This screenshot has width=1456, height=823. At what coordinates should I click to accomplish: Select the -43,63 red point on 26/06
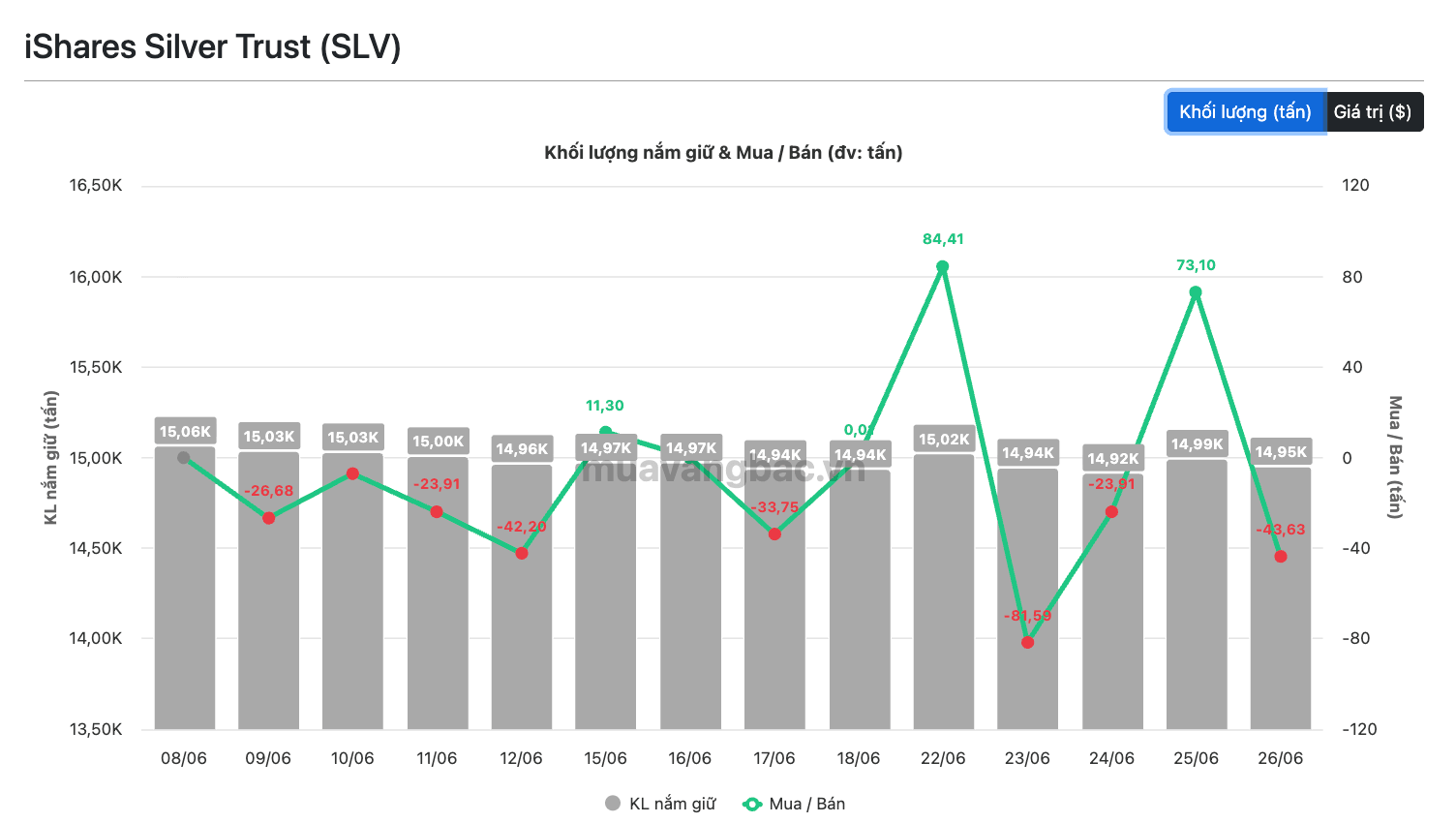click(1281, 557)
